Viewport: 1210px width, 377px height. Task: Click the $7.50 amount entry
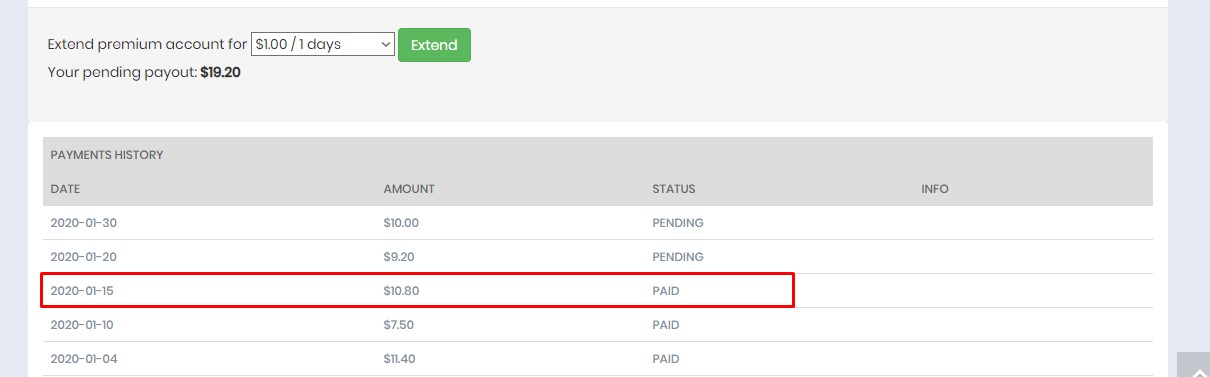pyautogui.click(x=399, y=325)
